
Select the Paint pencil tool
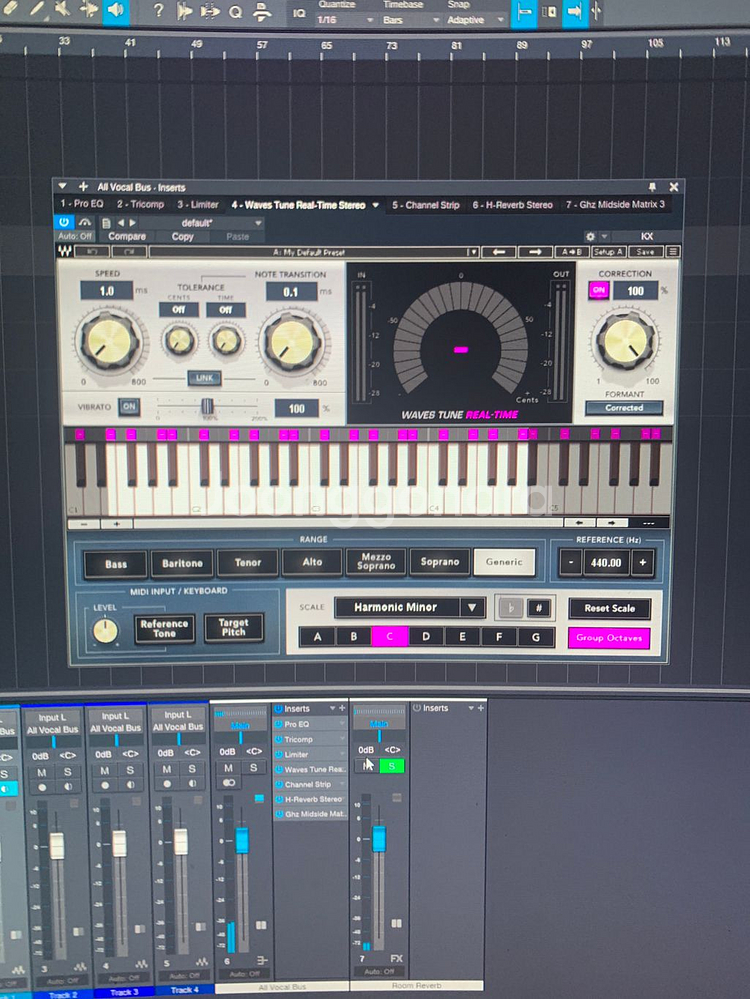coord(37,9)
